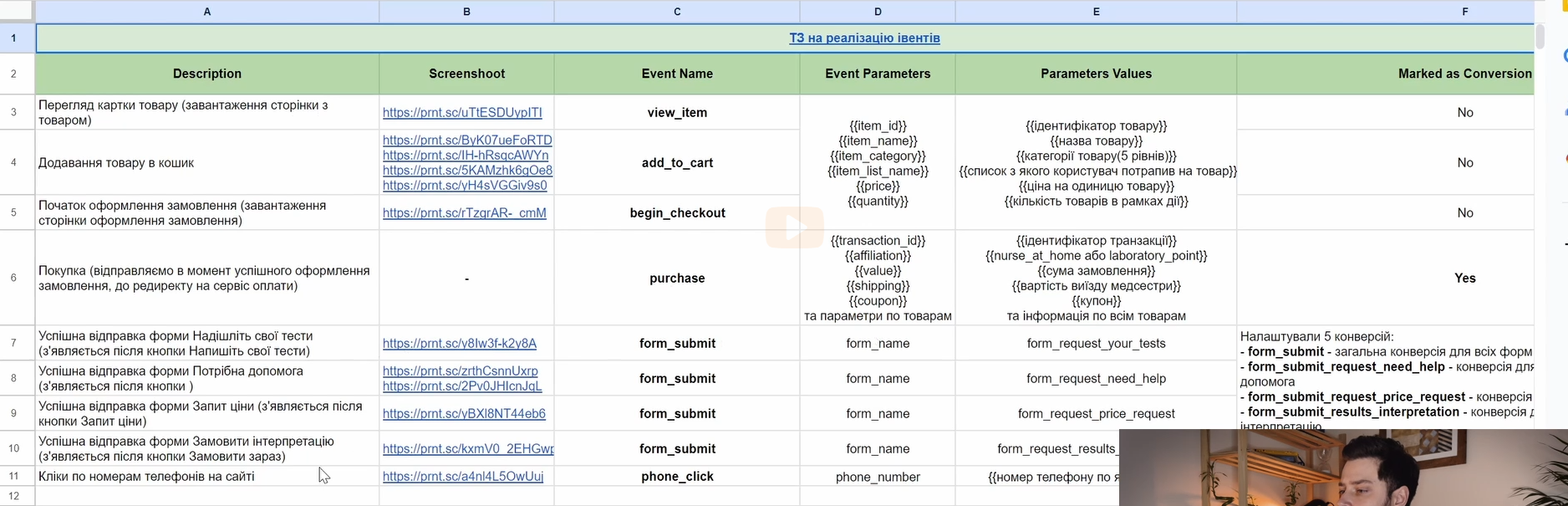Select row 7 header
Viewport: 1568px width, 506px height.
click(17, 343)
